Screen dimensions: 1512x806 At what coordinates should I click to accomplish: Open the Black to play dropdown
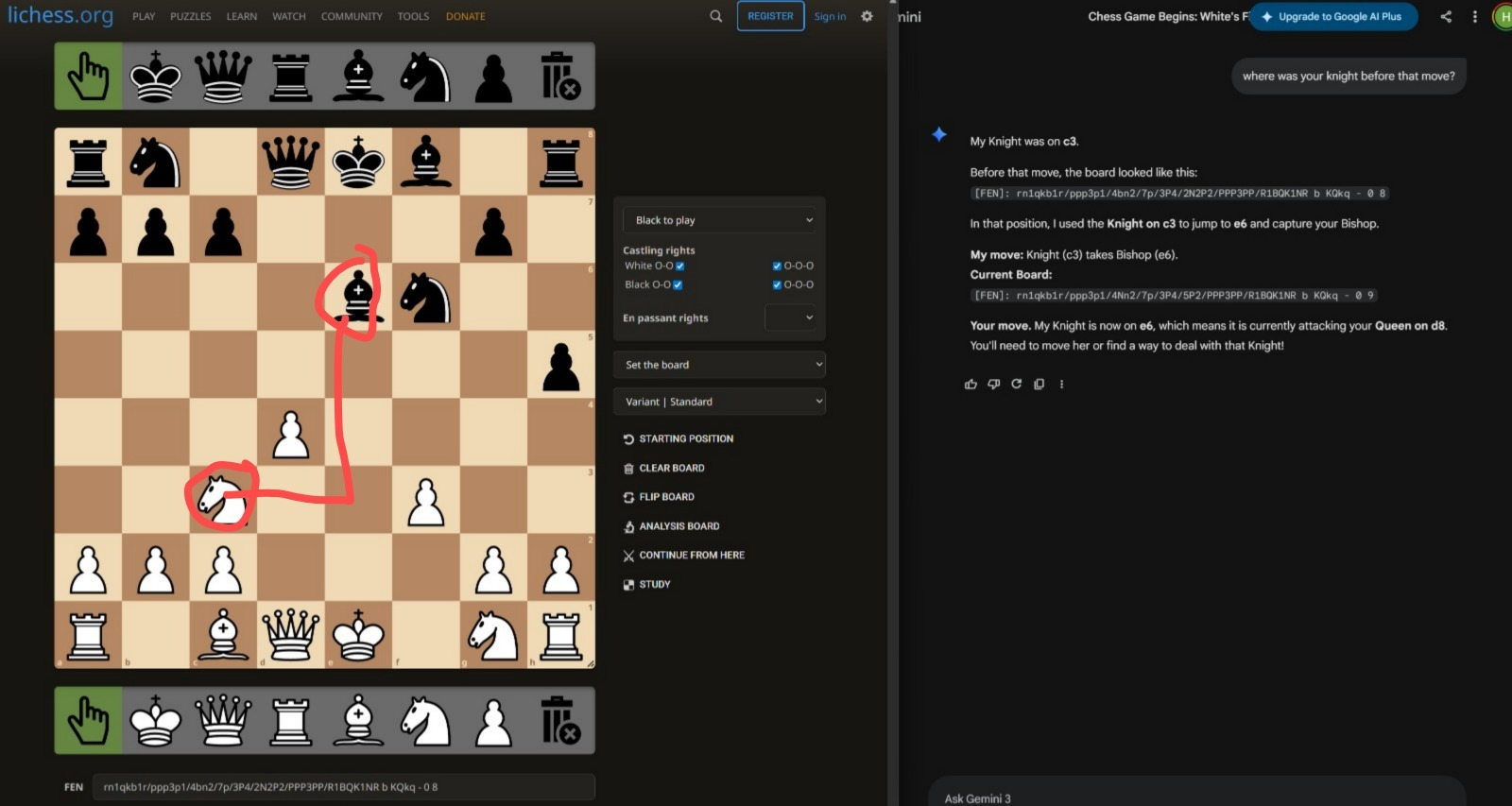(x=719, y=220)
